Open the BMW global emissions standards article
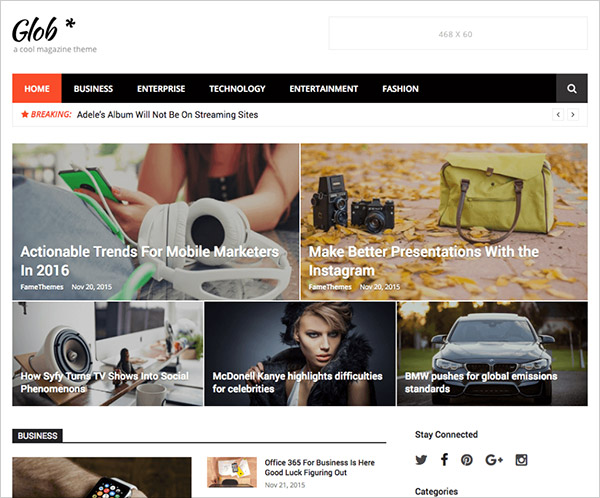Viewport: 600px width, 498px height. pos(481,382)
